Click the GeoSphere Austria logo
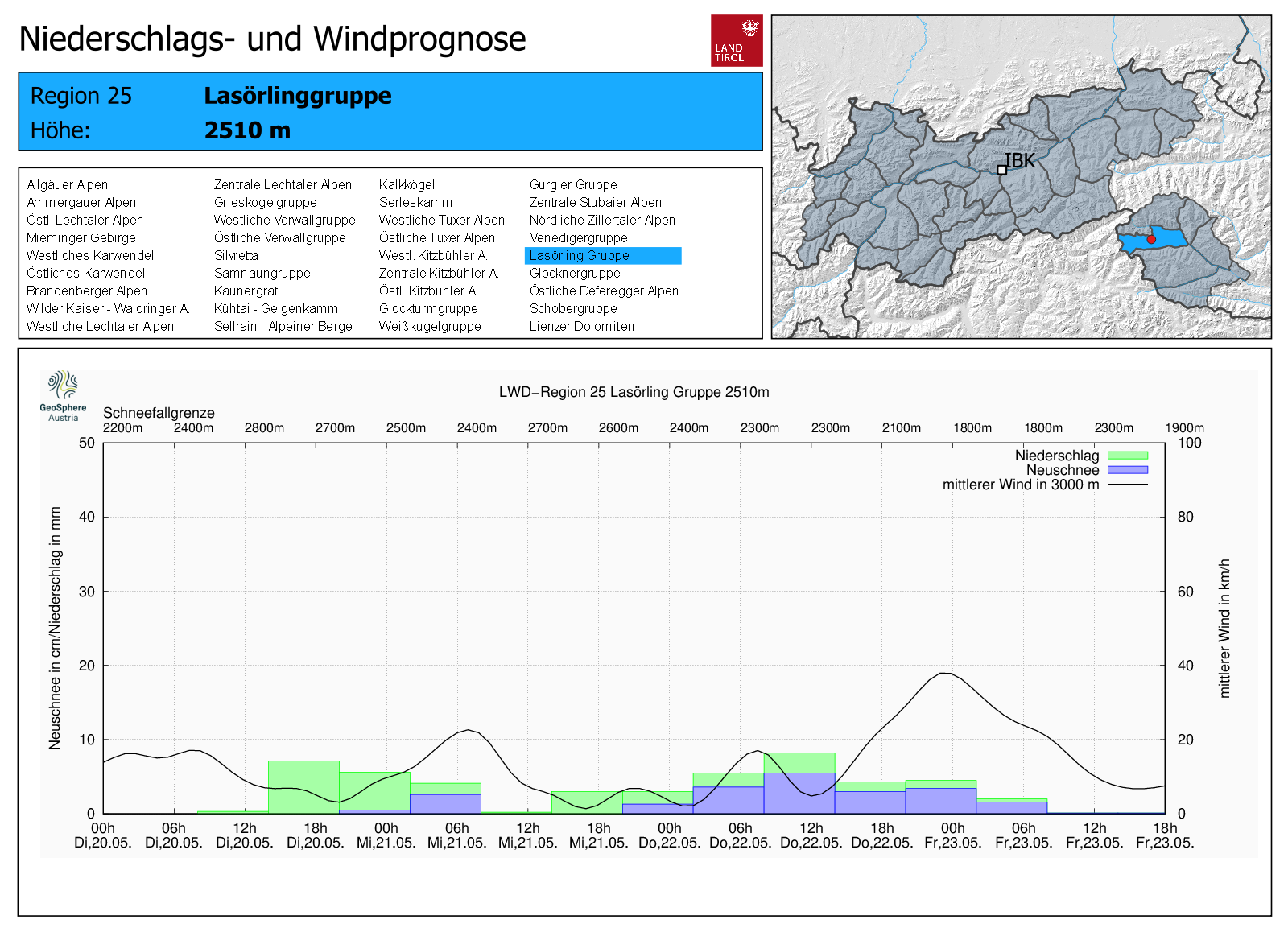This screenshot has height=928, width=1288. pos(63,395)
